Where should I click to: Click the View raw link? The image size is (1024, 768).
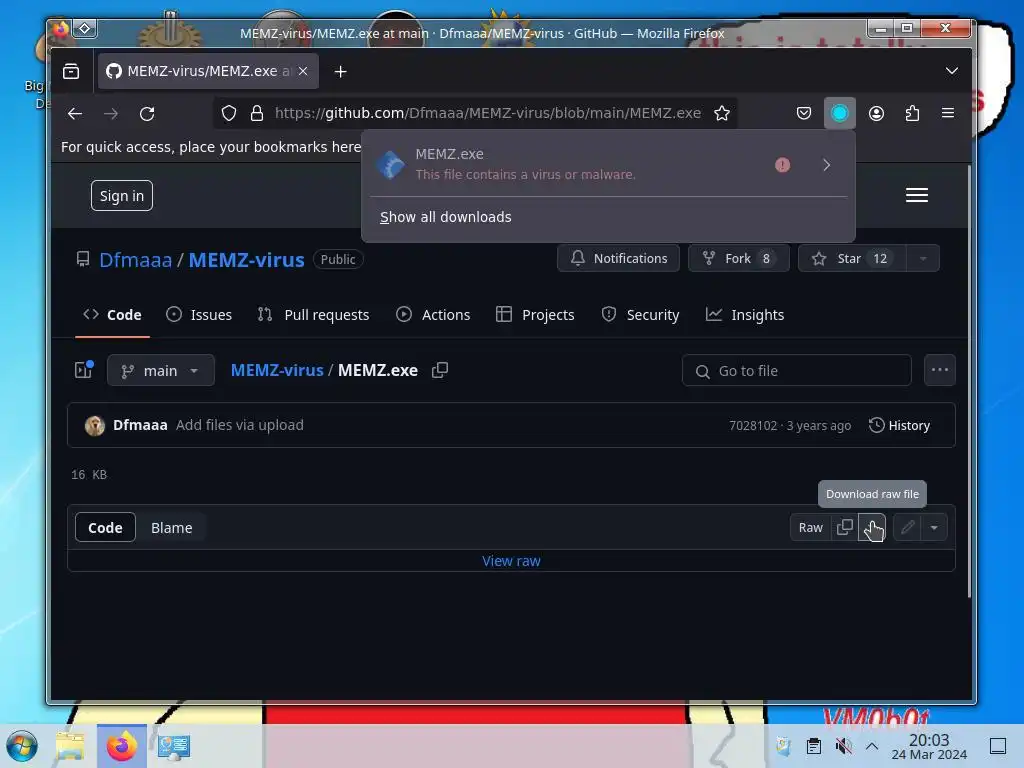511,561
